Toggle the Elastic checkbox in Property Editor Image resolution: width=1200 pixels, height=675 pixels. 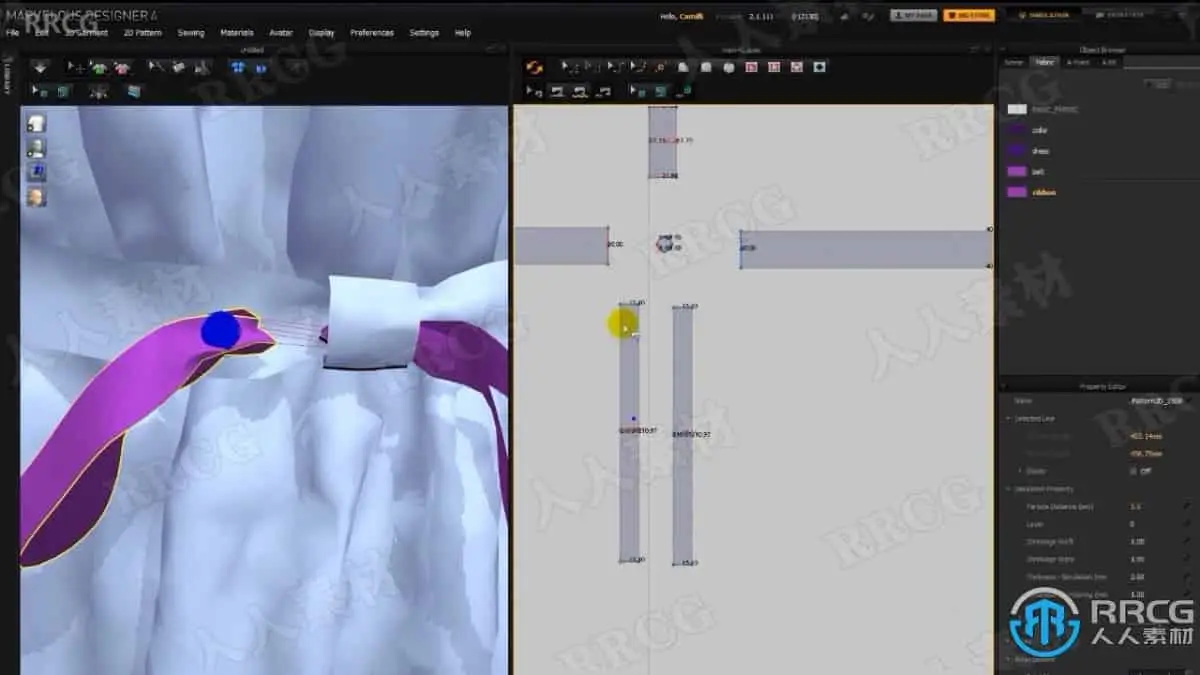(1133, 471)
